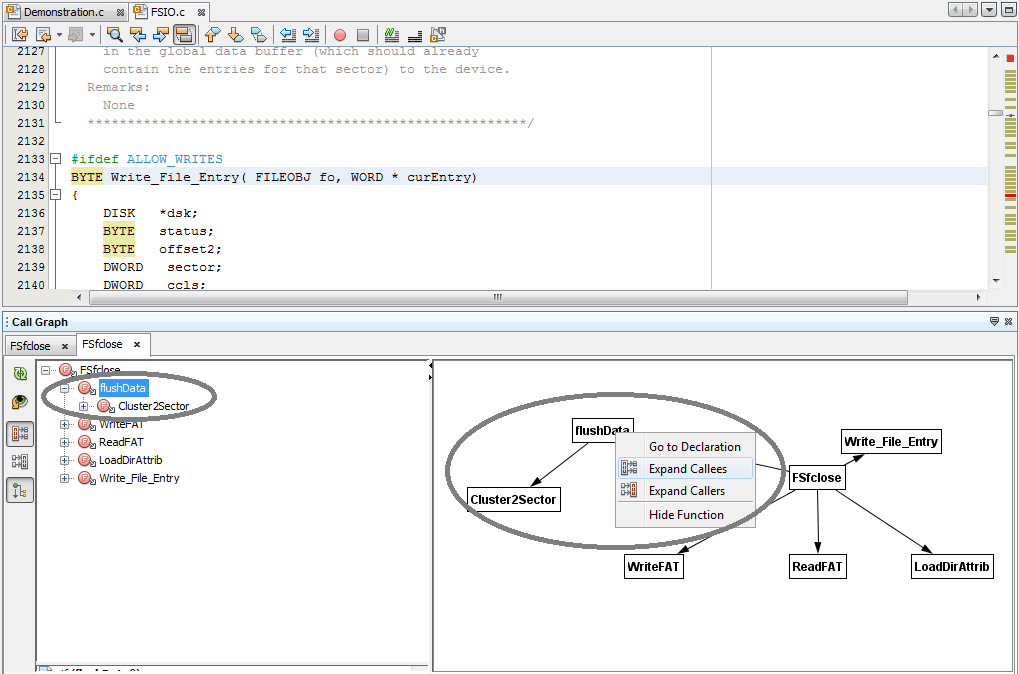Click the Shift Line Left icon

click(288, 34)
